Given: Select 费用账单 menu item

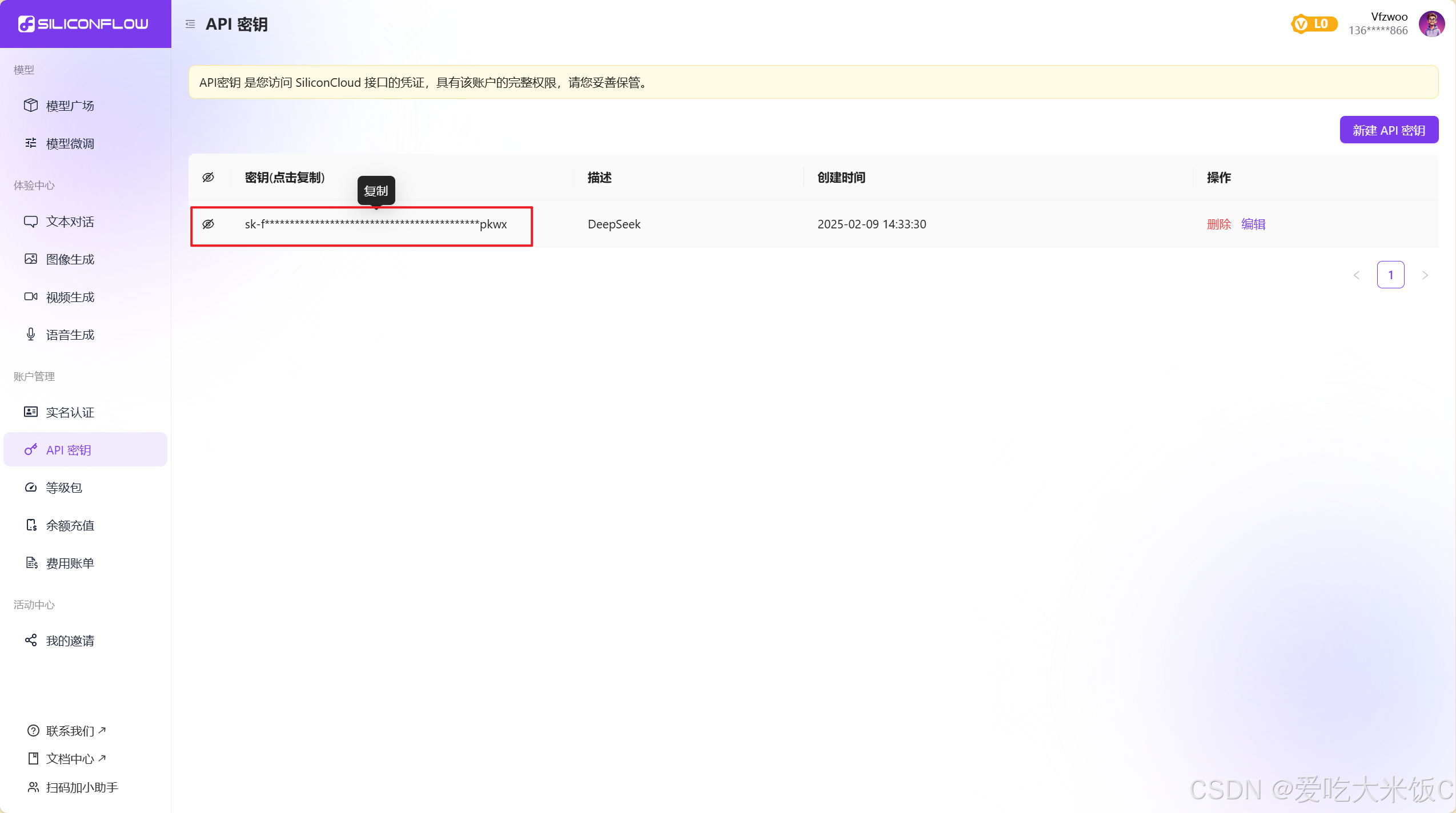Looking at the screenshot, I should click(70, 563).
